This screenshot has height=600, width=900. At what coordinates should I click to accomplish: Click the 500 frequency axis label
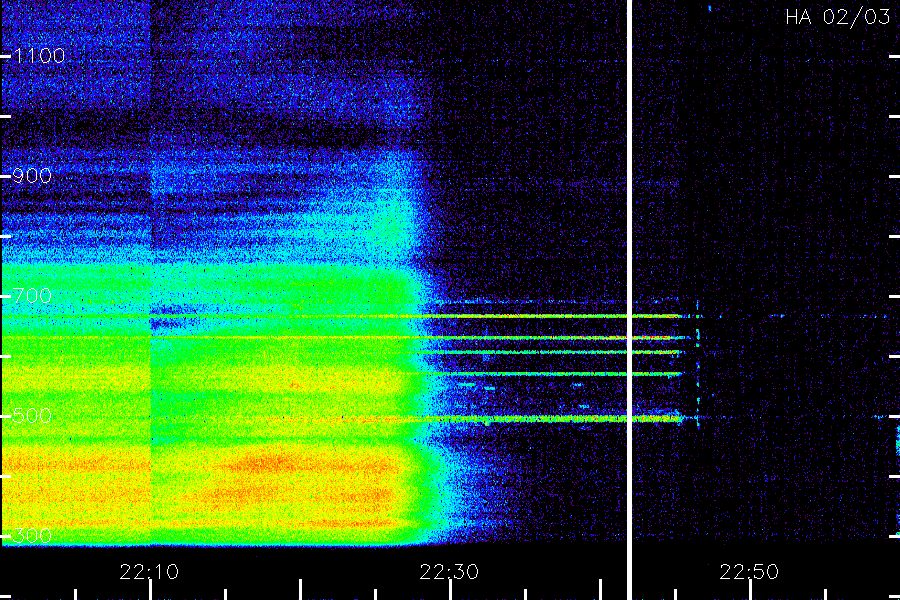pos(32,416)
